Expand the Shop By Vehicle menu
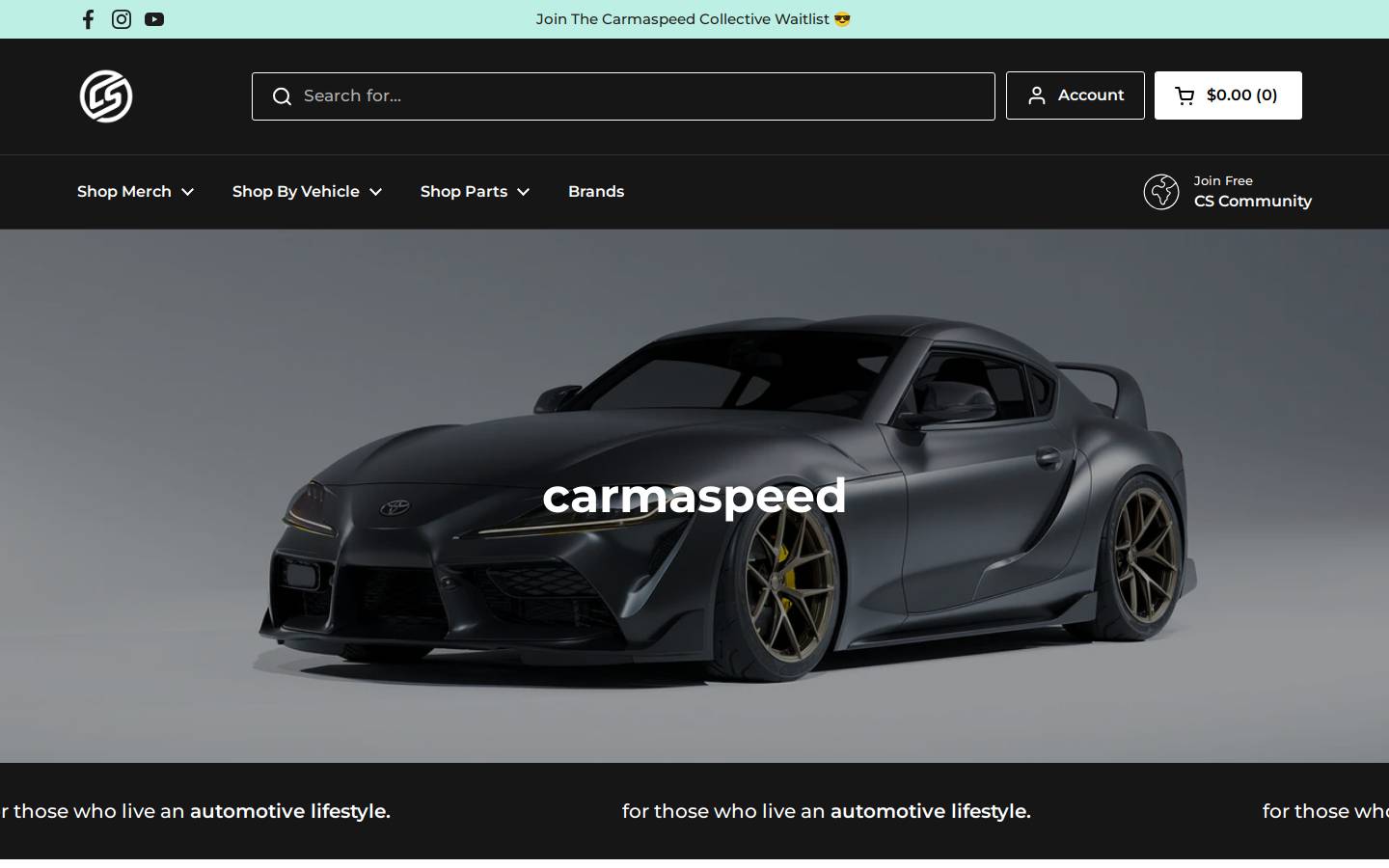 (308, 192)
